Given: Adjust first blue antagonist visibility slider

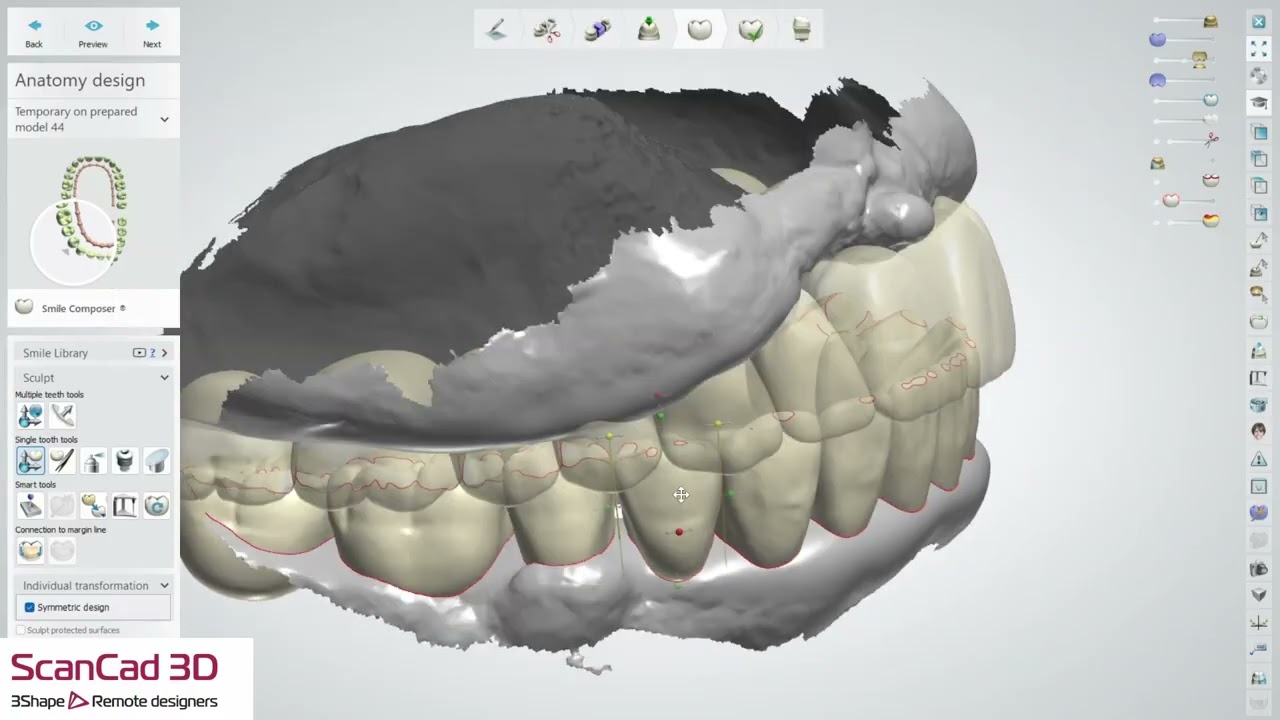Looking at the screenshot, I should (1157, 39).
